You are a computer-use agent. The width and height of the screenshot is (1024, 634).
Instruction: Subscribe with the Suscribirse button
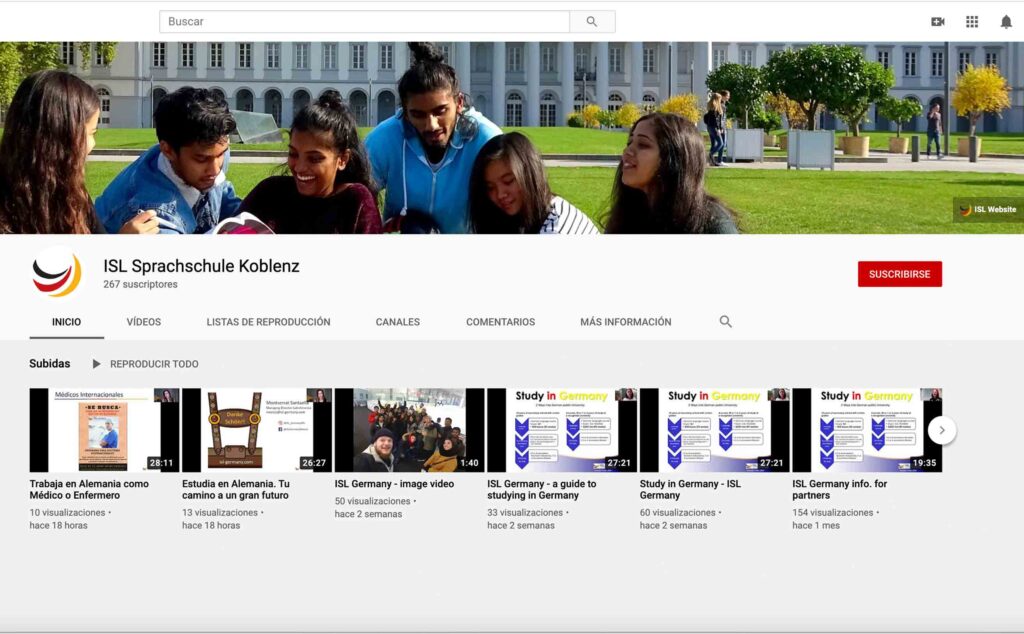[x=899, y=274]
